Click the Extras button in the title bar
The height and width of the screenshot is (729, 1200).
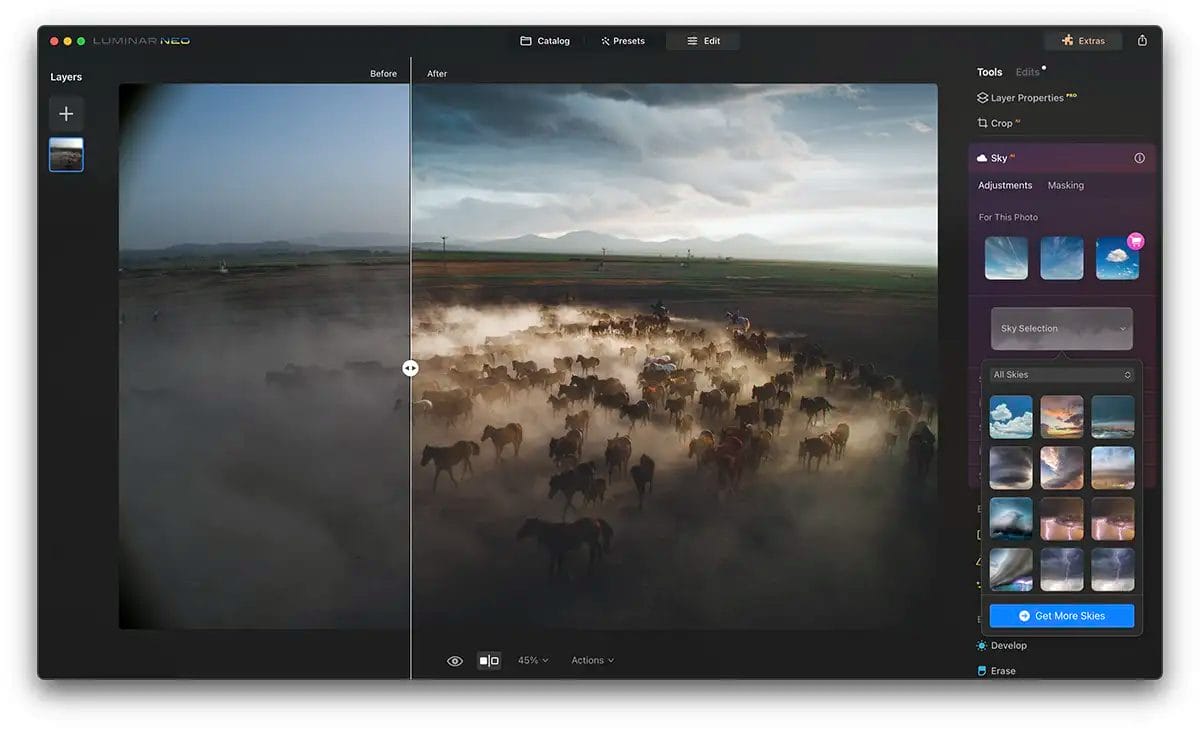(x=1083, y=40)
